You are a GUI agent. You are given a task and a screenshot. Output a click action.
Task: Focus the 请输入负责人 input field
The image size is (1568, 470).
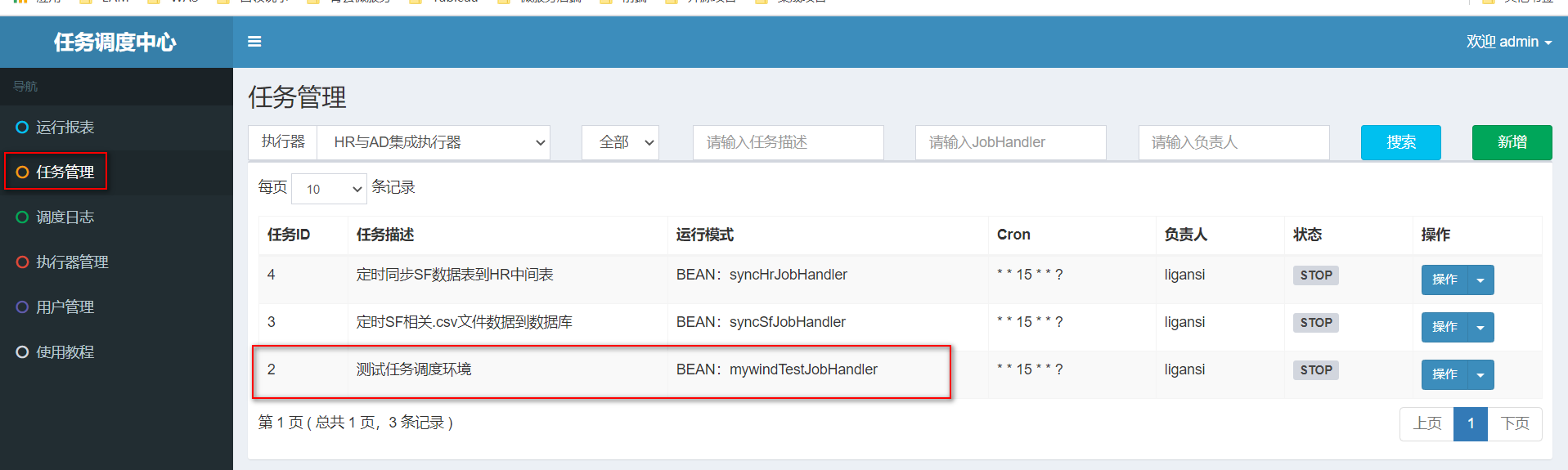click(x=1234, y=142)
